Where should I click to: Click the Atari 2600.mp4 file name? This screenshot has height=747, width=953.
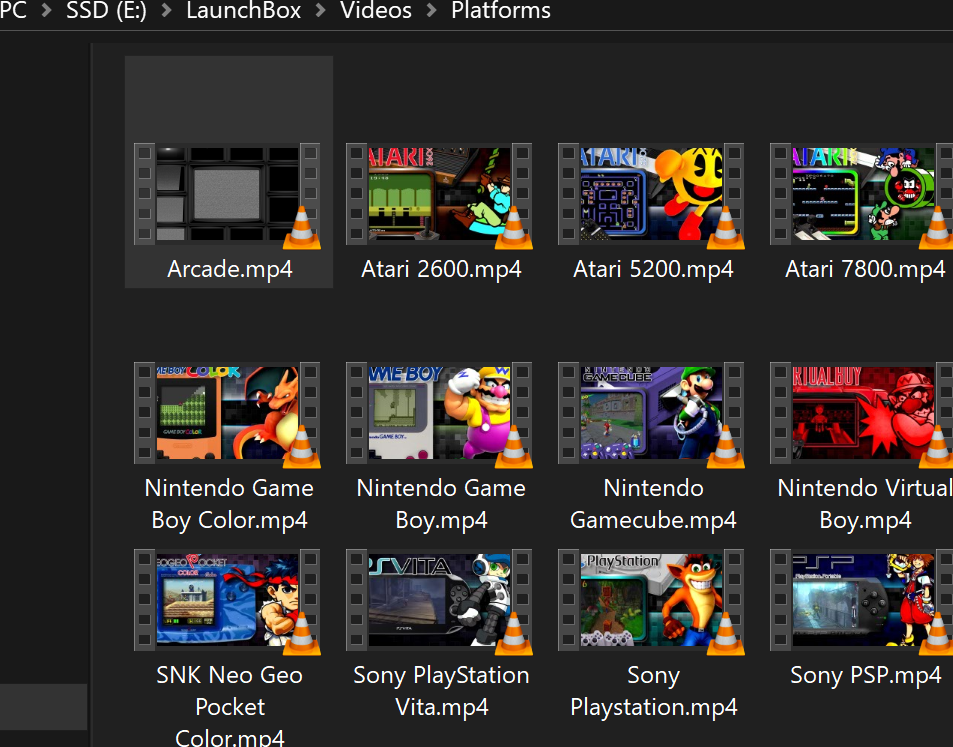(441, 269)
